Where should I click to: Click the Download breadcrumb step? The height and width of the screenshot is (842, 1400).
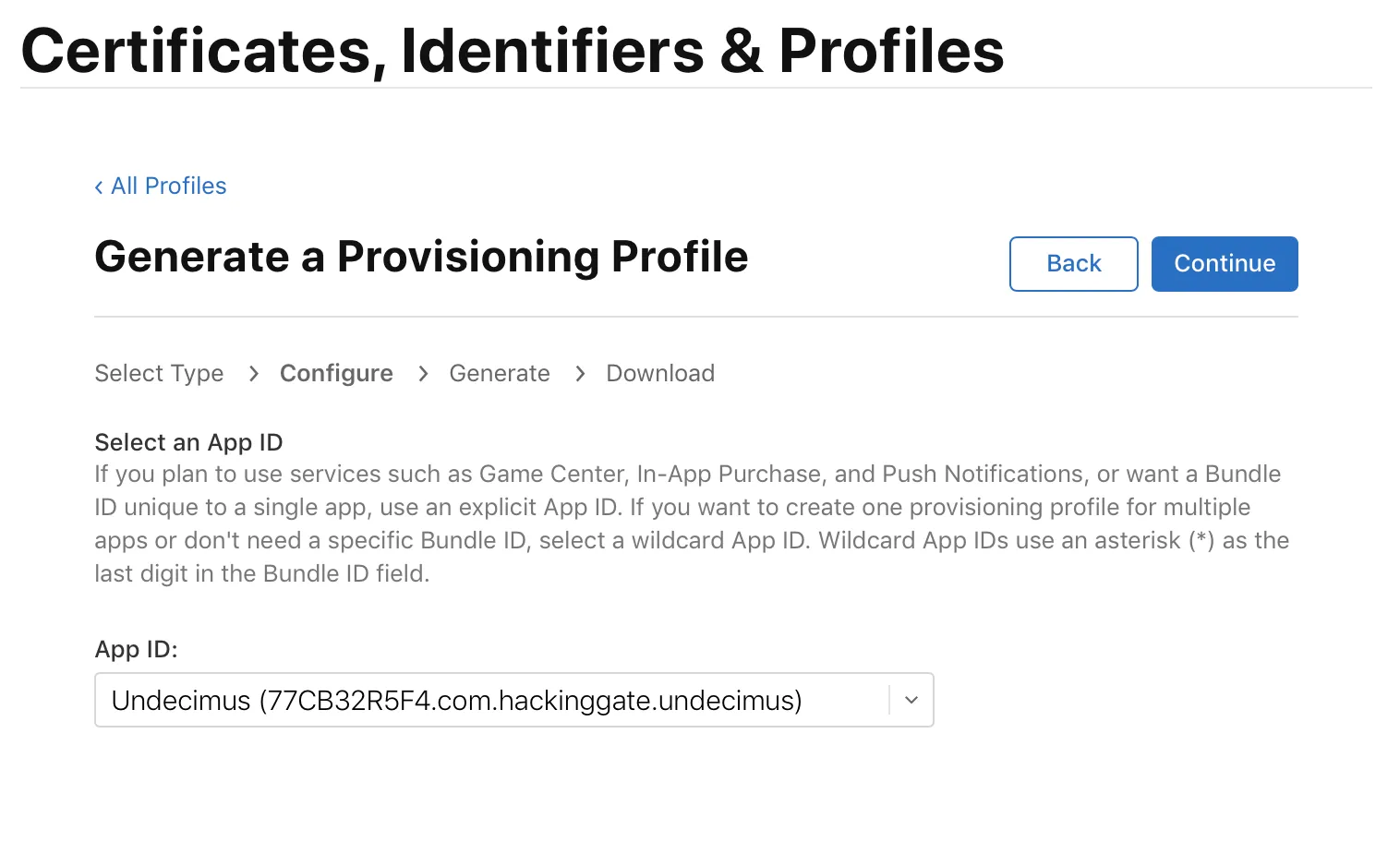(660, 373)
